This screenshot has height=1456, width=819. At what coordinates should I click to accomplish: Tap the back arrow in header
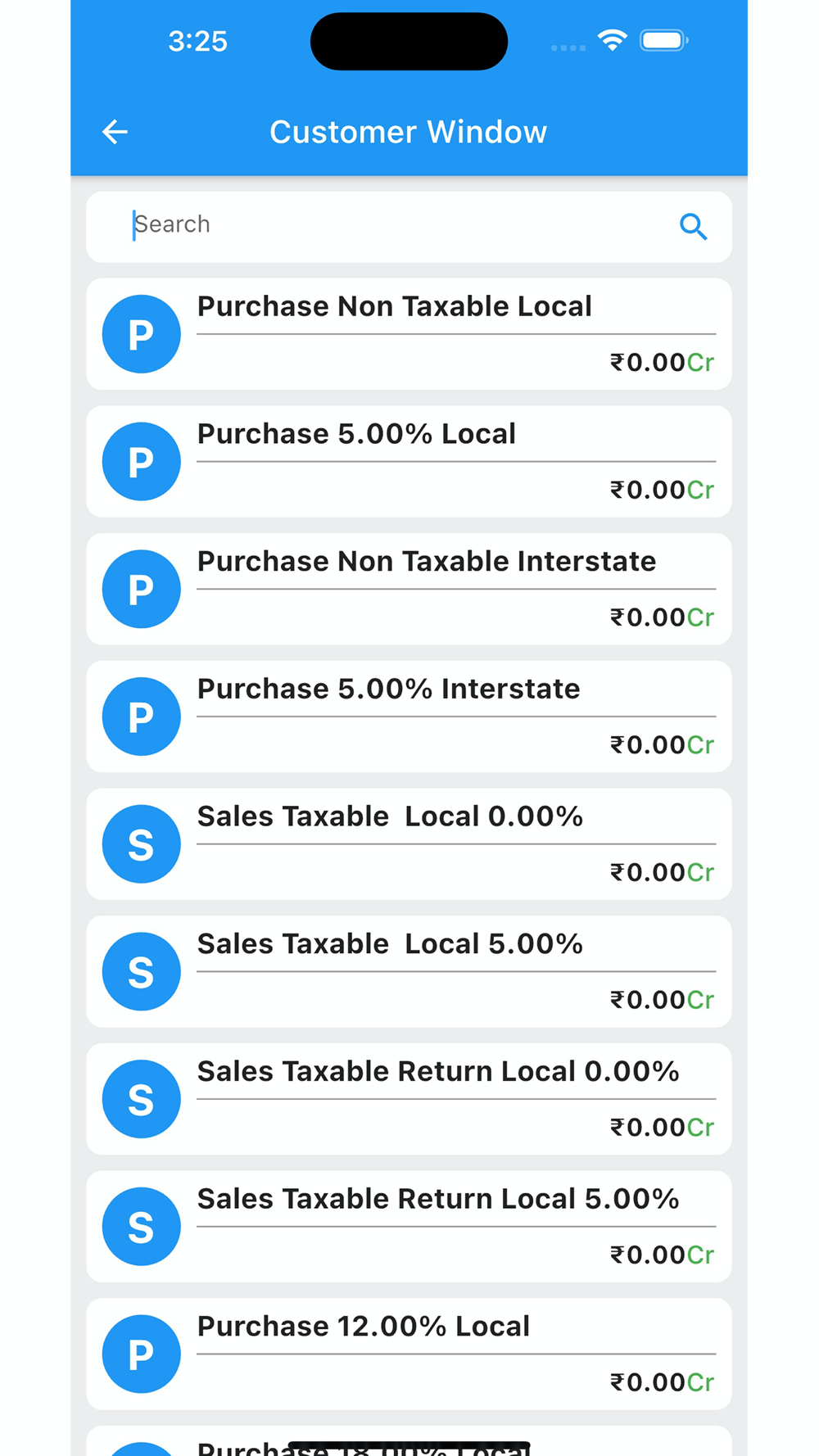(x=115, y=132)
